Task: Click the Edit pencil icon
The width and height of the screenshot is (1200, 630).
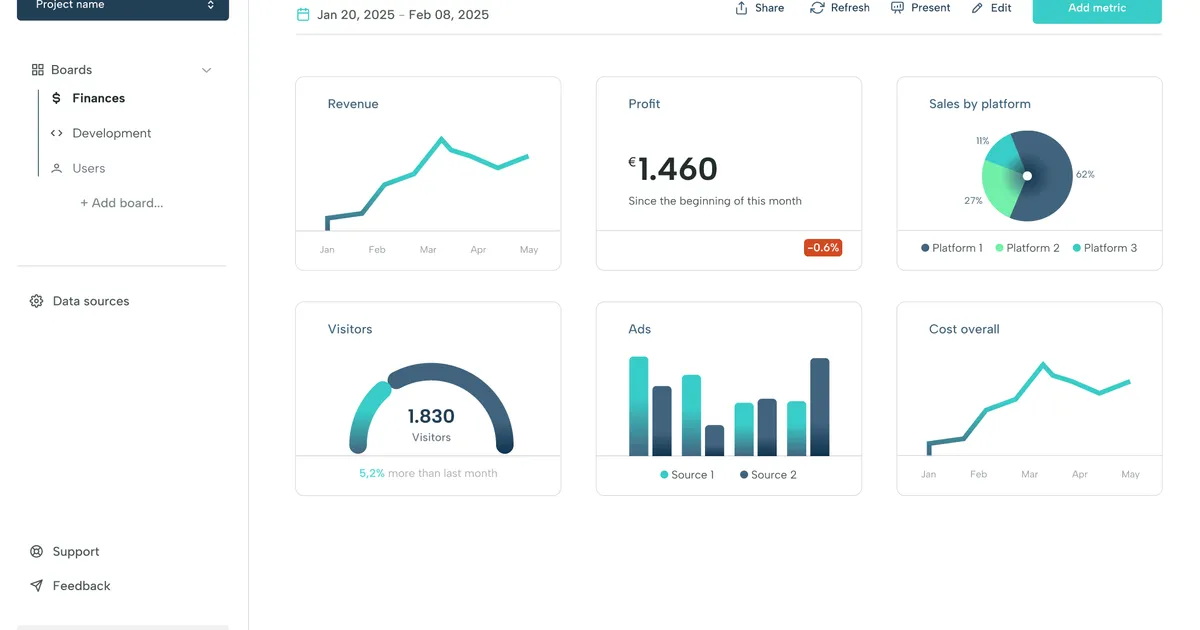Action: (977, 8)
